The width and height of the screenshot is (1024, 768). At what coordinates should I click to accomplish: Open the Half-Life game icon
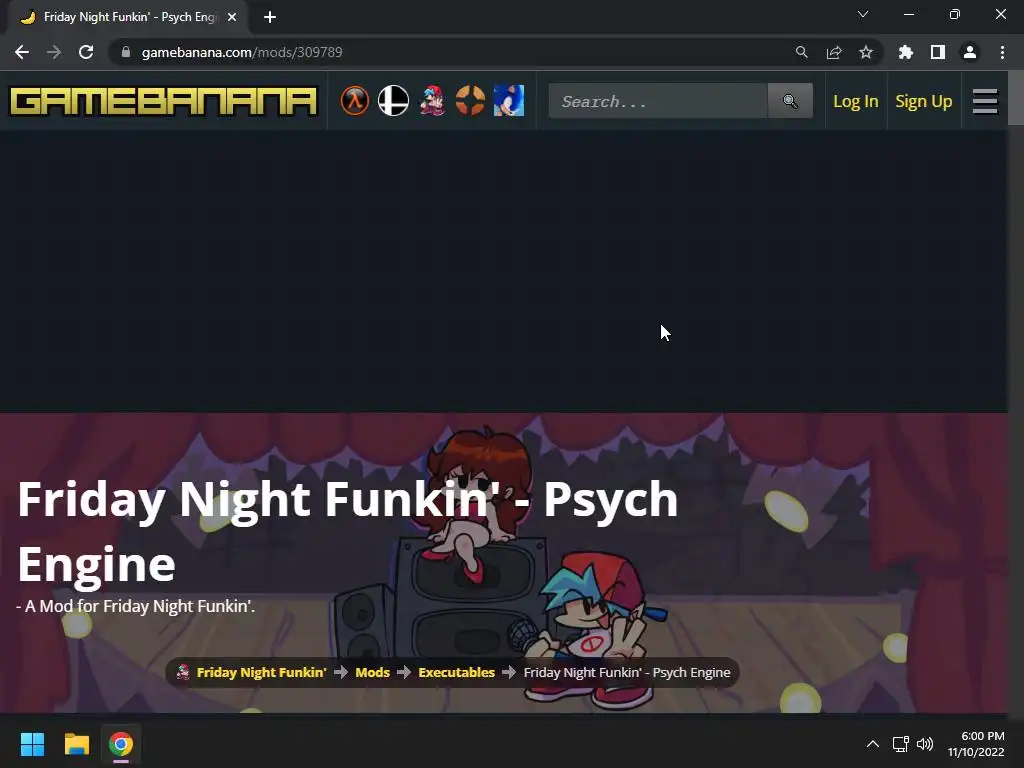pos(355,101)
